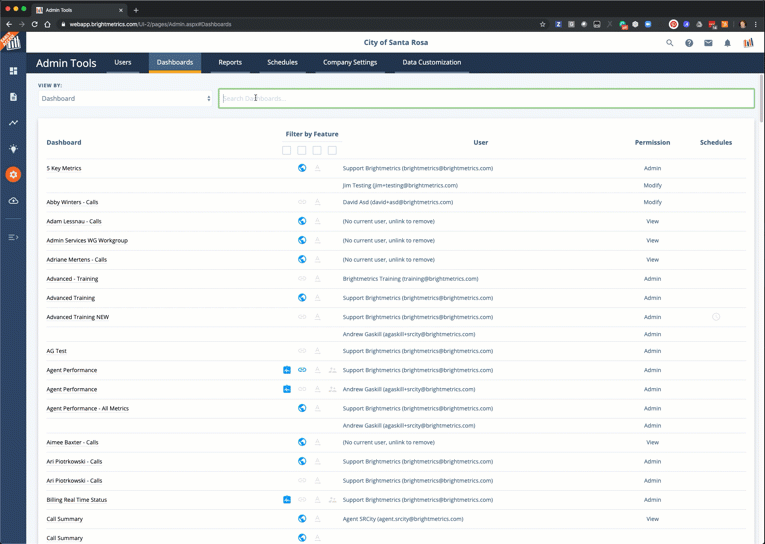Click globe icon for 5 Key Metrics
The height and width of the screenshot is (544, 765).
[x=302, y=168]
